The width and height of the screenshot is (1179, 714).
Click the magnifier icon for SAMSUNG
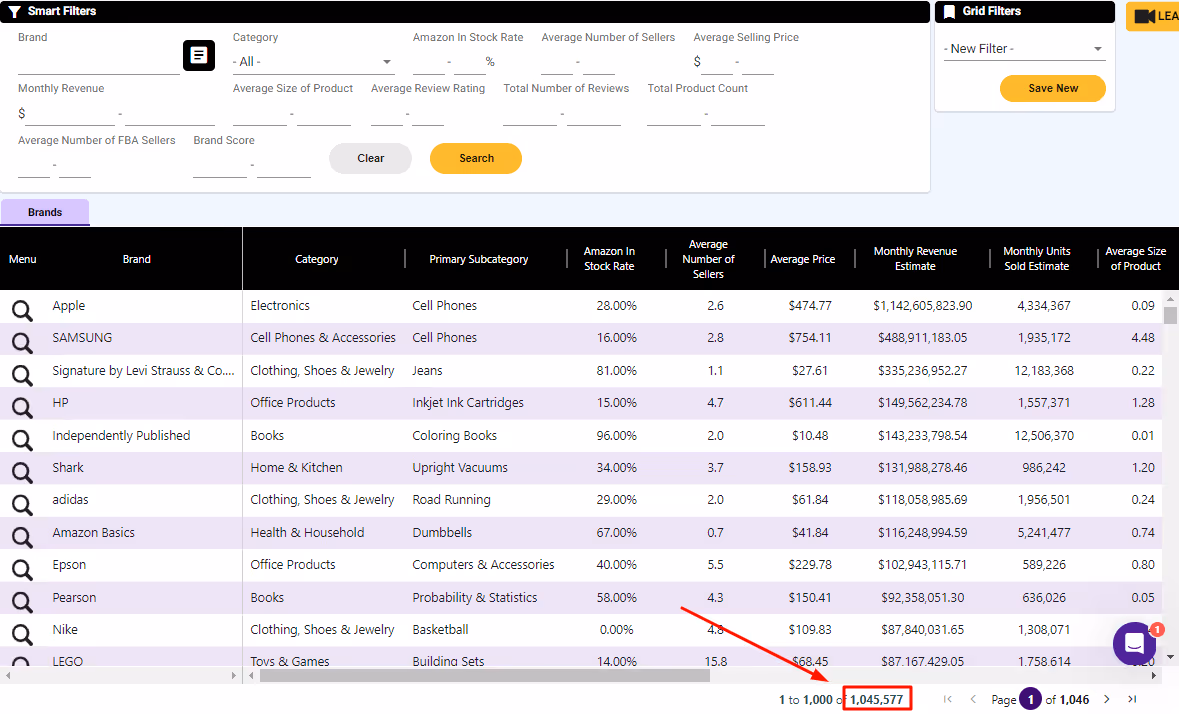(x=22, y=343)
